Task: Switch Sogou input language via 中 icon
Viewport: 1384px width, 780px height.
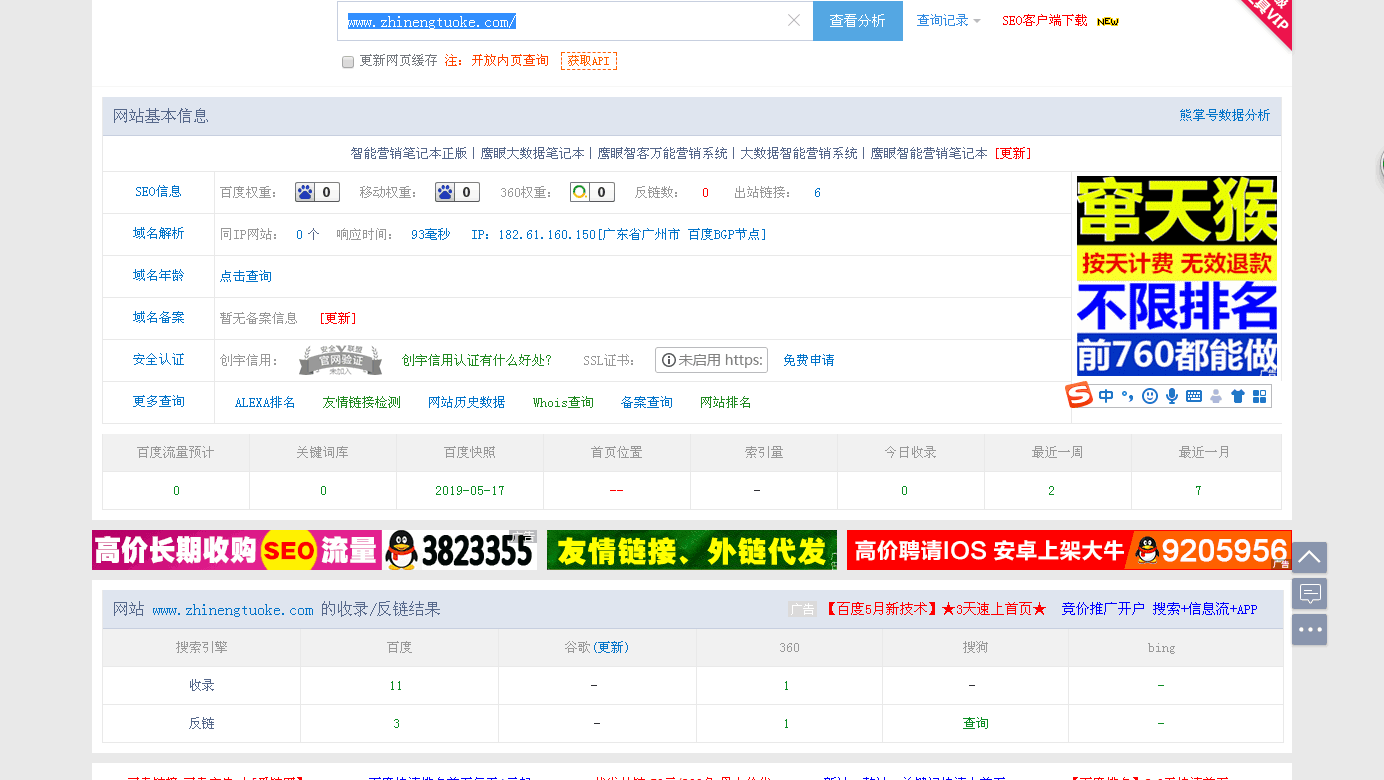Action: [1106, 396]
